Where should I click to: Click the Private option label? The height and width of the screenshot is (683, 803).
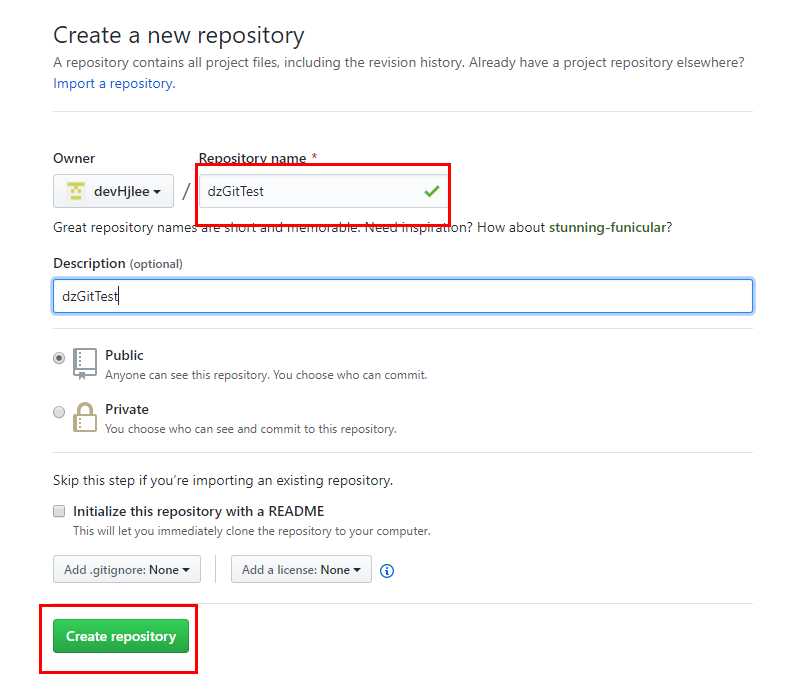[127, 409]
